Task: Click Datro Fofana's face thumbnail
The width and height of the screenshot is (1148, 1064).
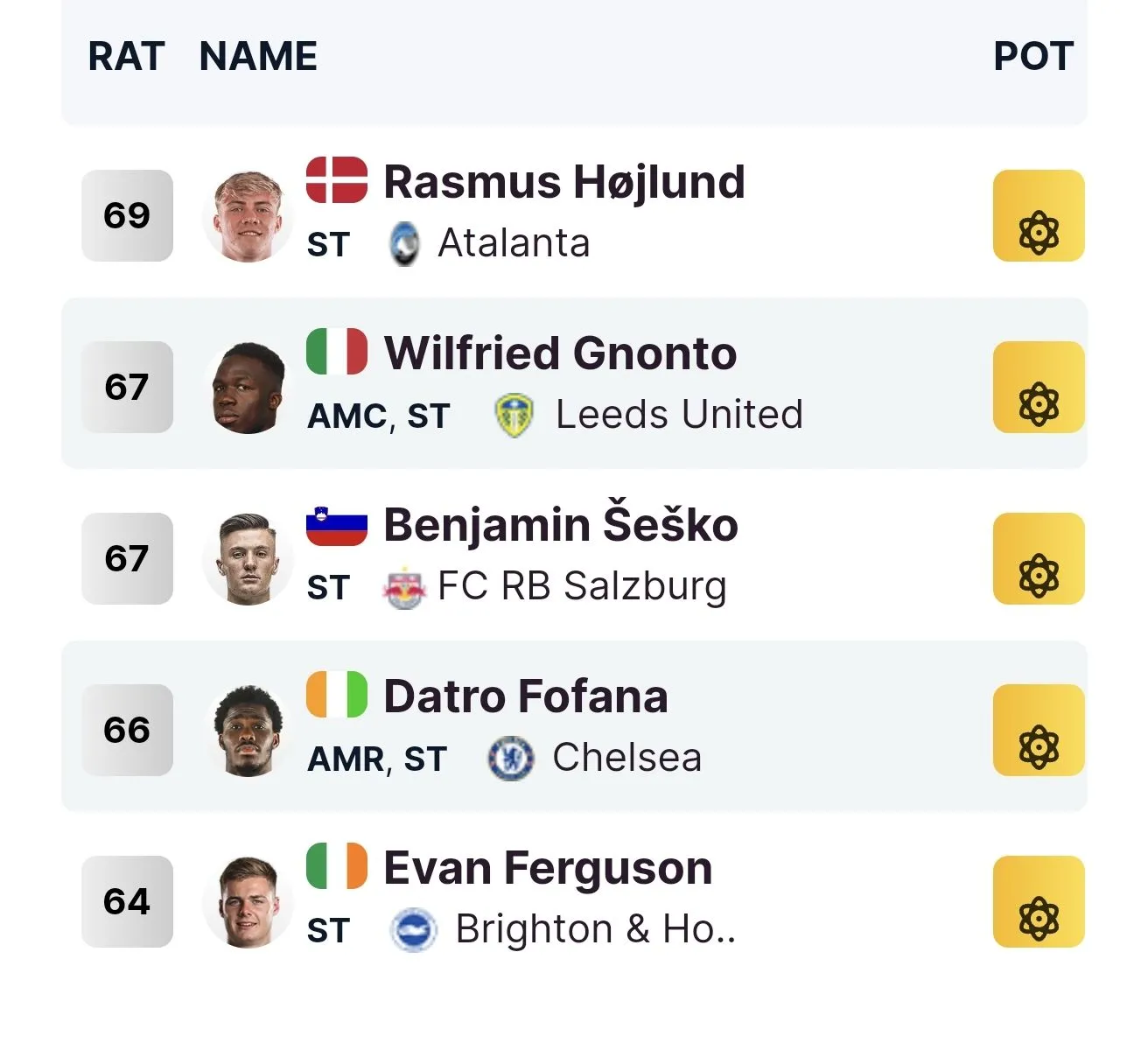Action: click(x=248, y=731)
